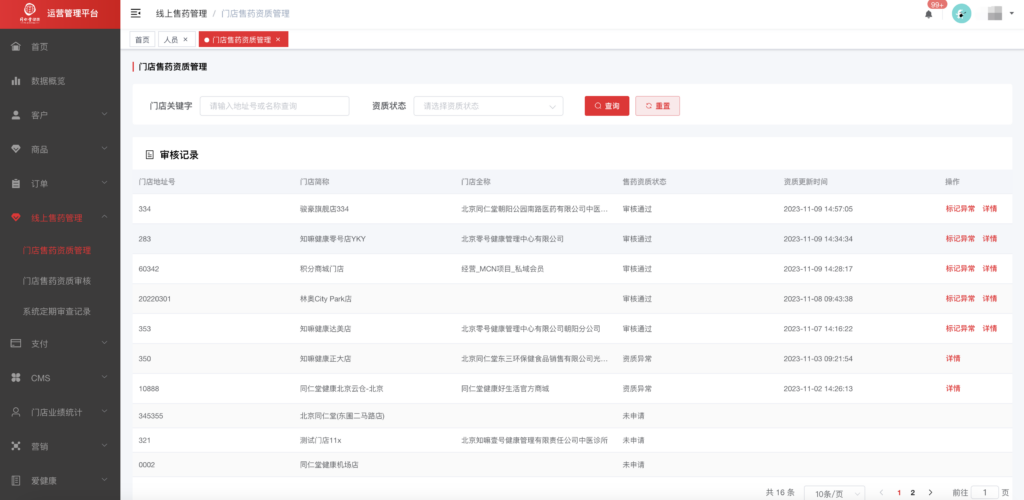
Task: Click store name 积分商城门店
Action: point(322,269)
